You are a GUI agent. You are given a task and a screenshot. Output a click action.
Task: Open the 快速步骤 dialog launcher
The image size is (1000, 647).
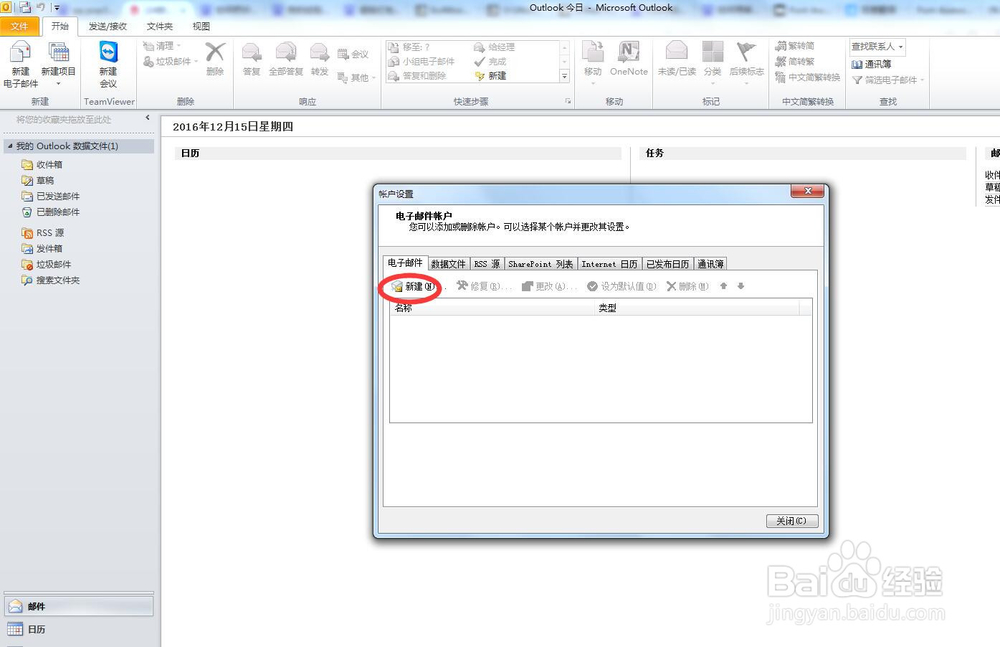pyautogui.click(x=568, y=101)
